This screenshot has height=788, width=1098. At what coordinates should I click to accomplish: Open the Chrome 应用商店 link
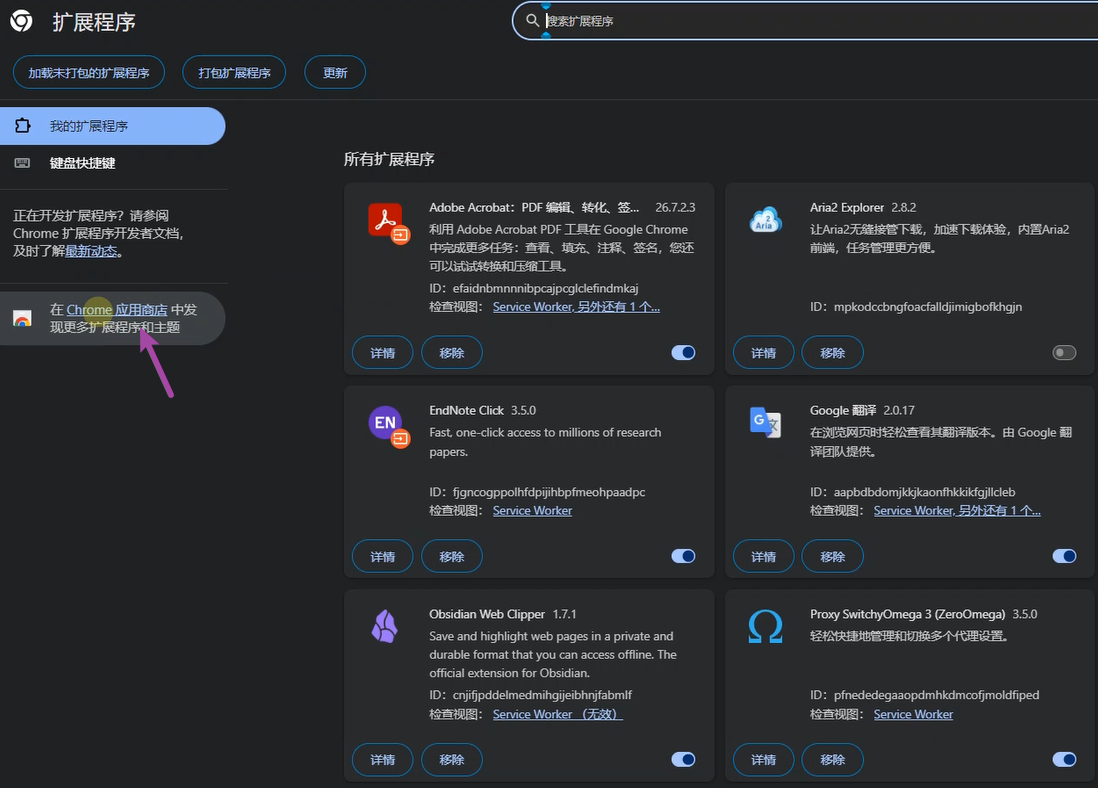tap(117, 310)
